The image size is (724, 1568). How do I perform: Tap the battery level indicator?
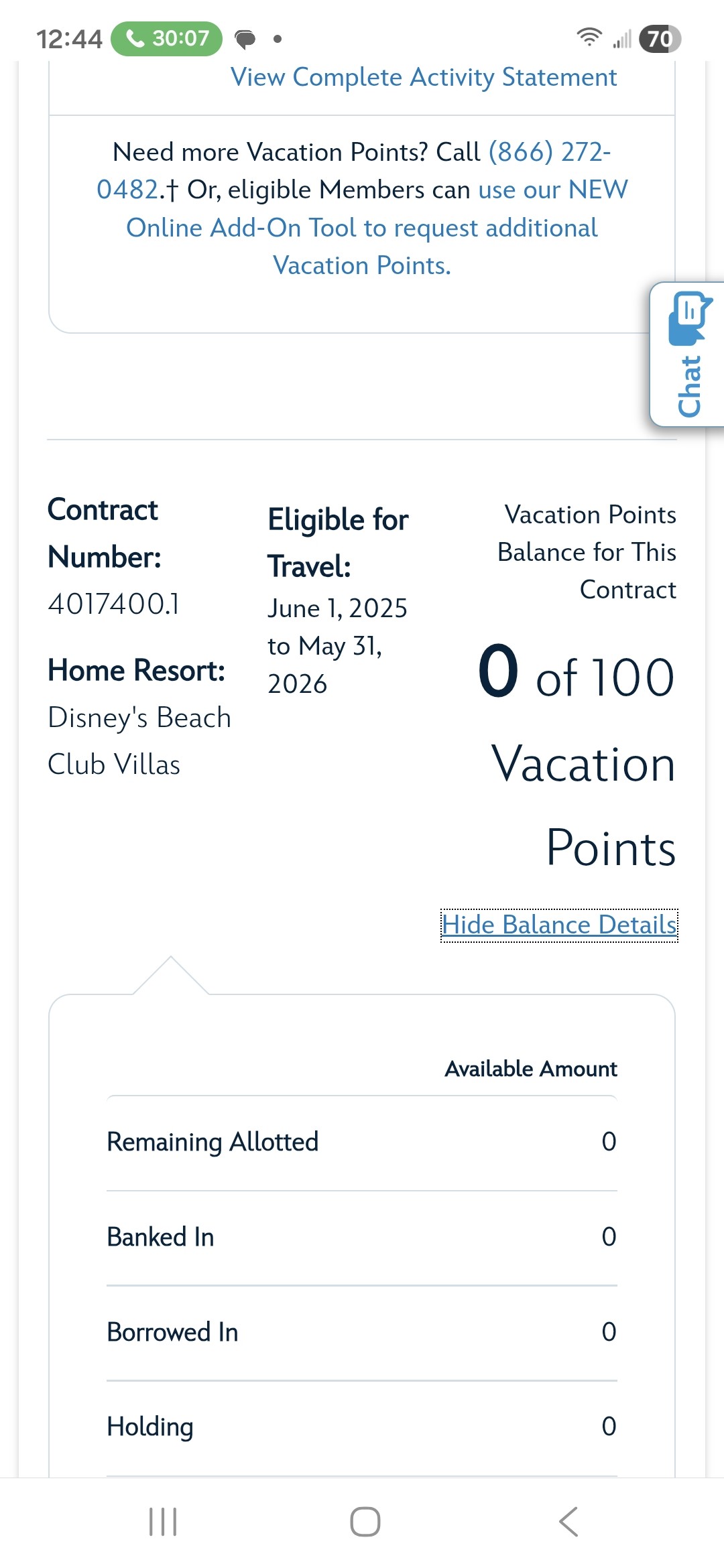pos(660,39)
